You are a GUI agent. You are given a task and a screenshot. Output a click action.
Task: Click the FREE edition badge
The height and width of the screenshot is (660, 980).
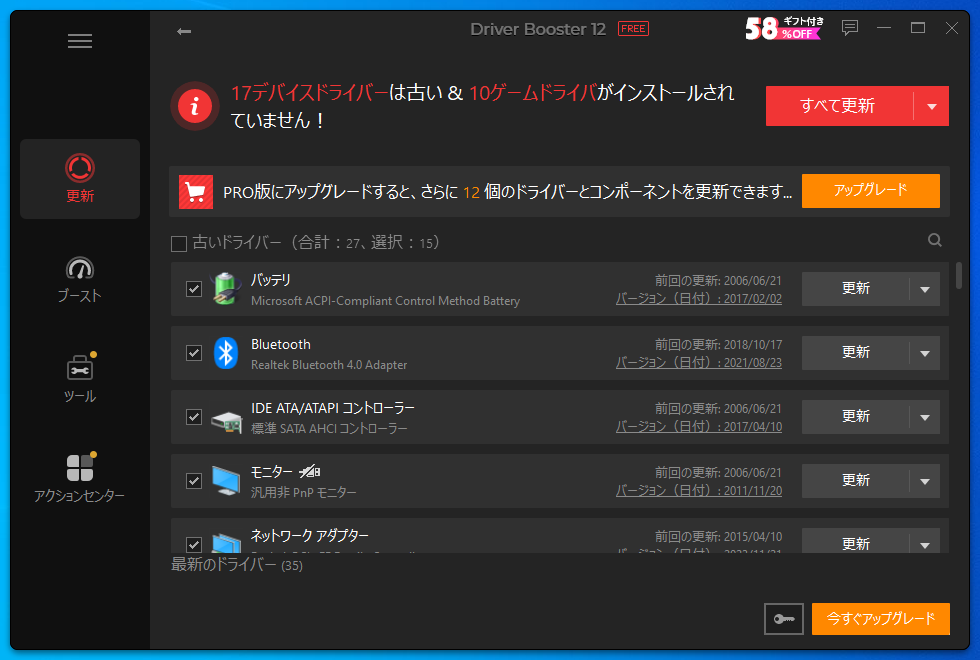click(x=633, y=29)
